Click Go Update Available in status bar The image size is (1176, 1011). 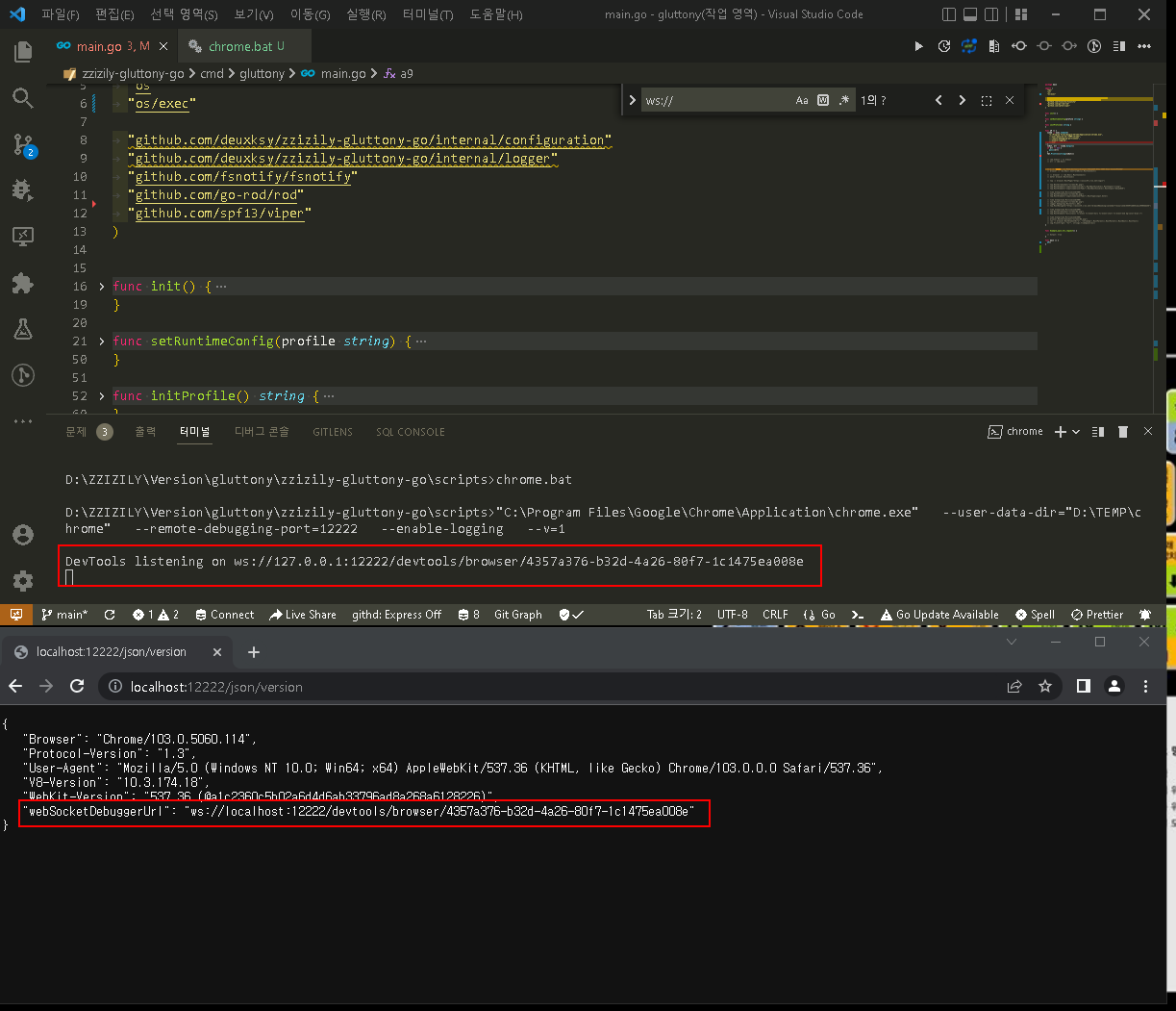(938, 615)
